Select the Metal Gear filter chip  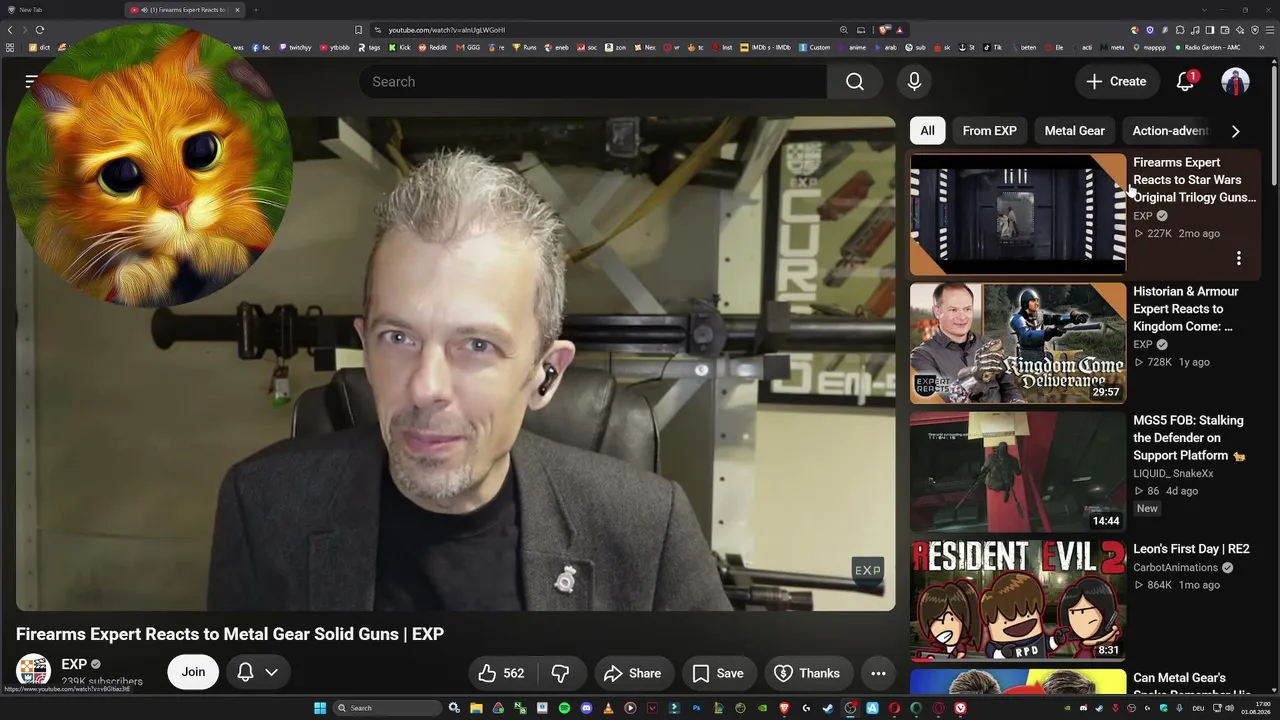point(1075,131)
